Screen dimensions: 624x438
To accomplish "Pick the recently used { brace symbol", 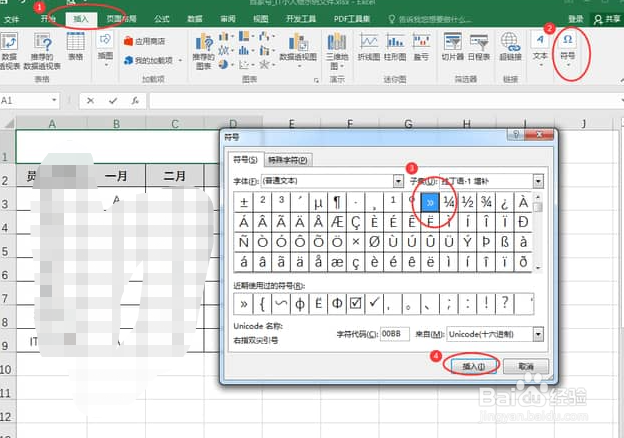I will pyautogui.click(x=262, y=304).
